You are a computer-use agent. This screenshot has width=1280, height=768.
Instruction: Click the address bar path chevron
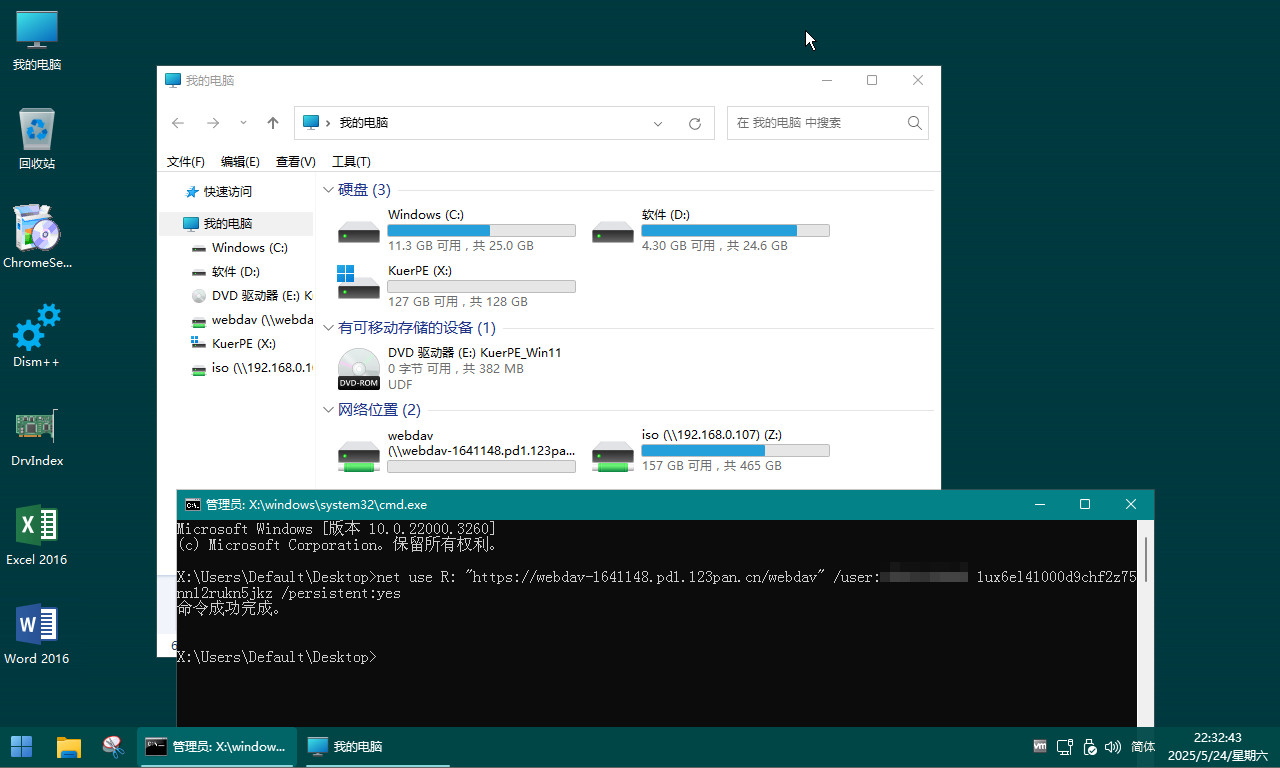329,123
